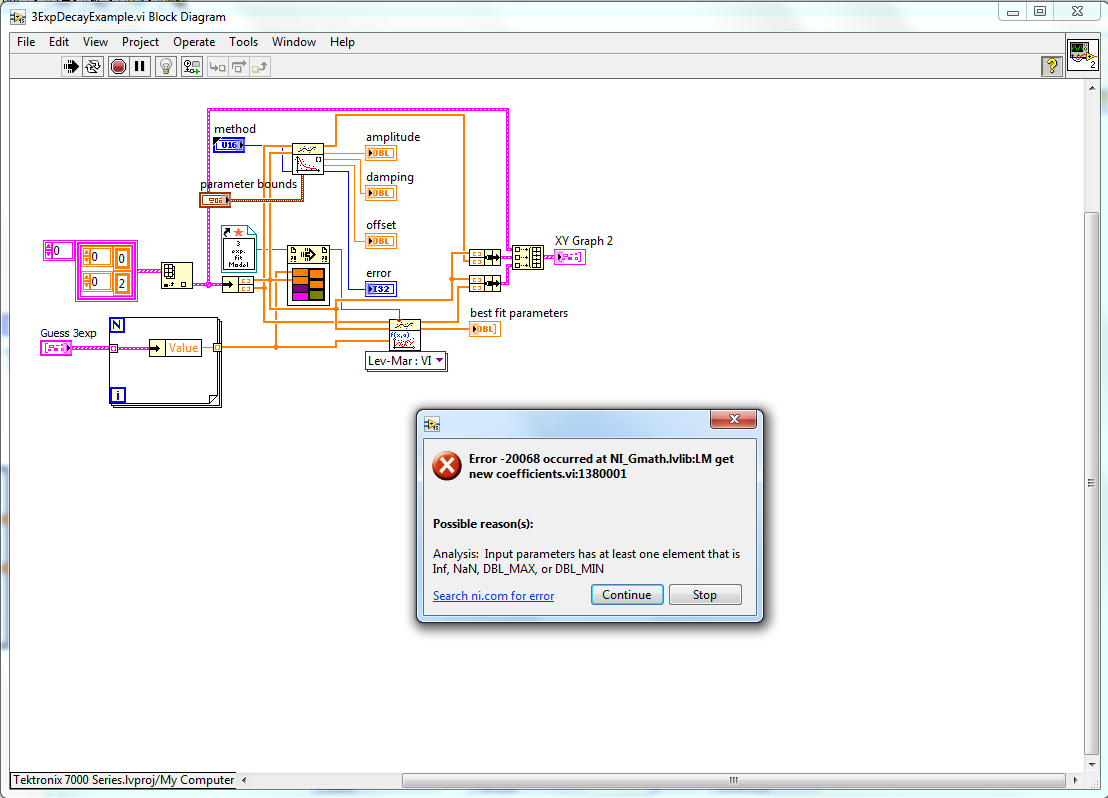
Task: Click the Step Into toolbar button
Action: point(218,66)
